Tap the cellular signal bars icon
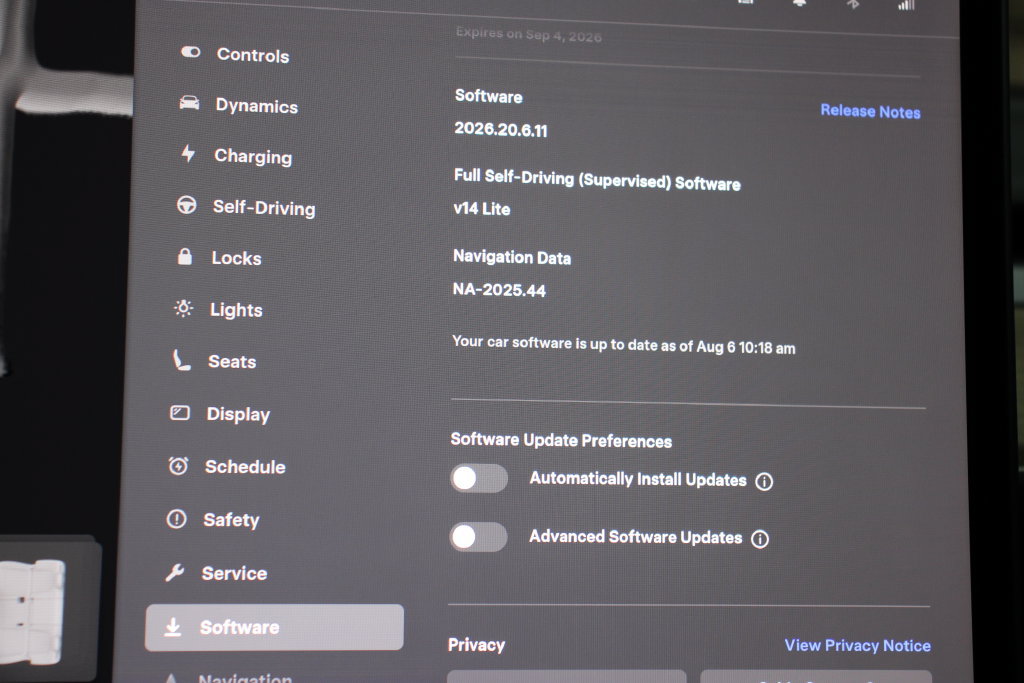The width and height of the screenshot is (1024, 683). tap(906, 5)
